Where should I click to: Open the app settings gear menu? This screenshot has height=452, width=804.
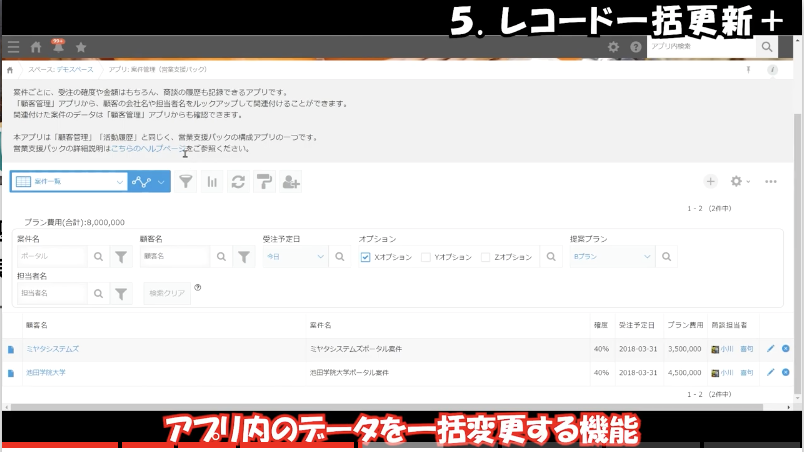coord(739,181)
